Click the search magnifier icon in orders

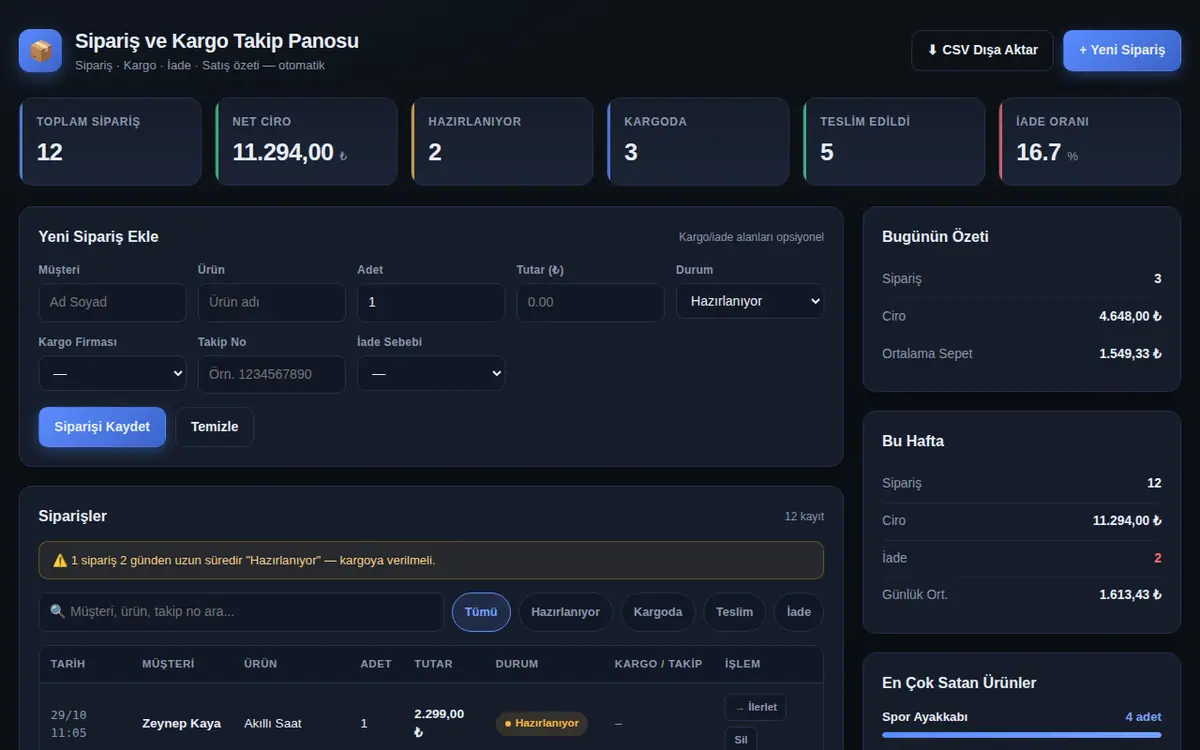(57, 611)
